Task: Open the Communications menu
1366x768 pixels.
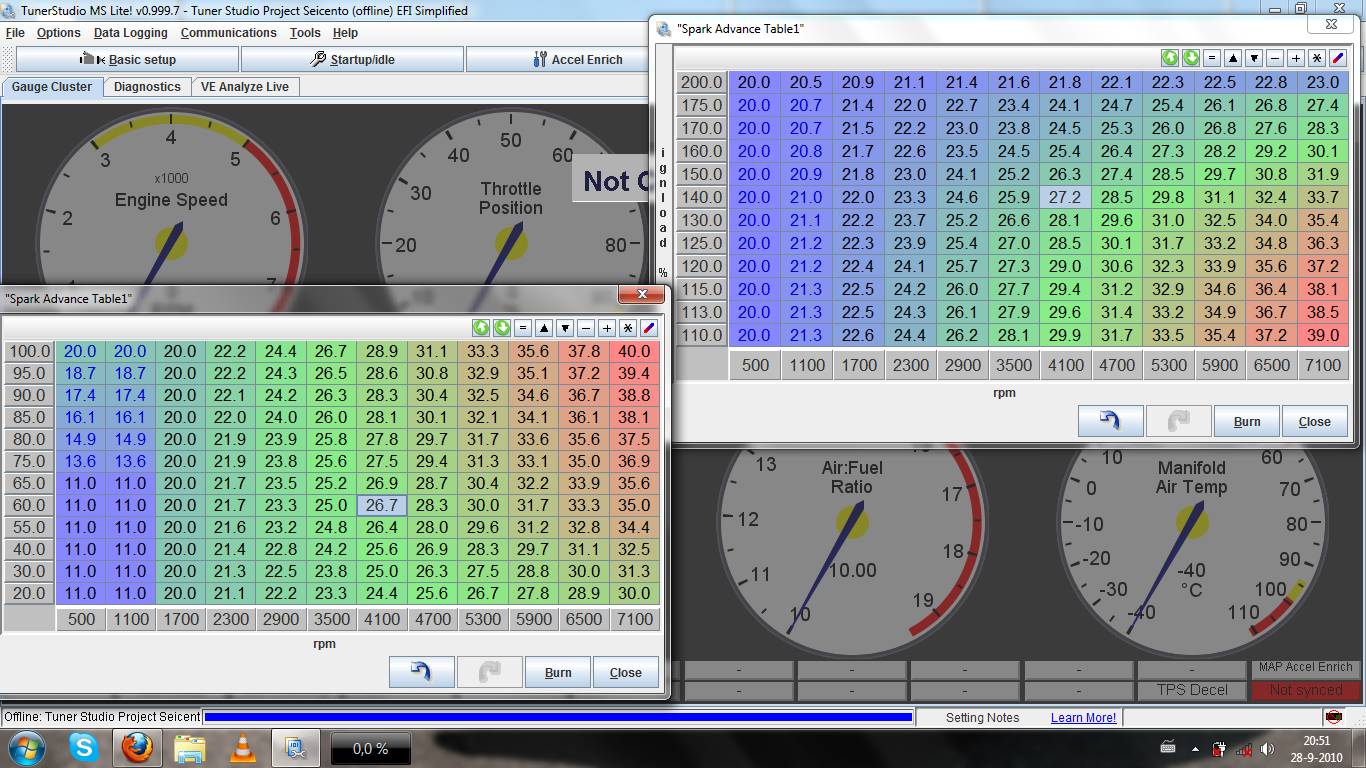Action: (229, 33)
